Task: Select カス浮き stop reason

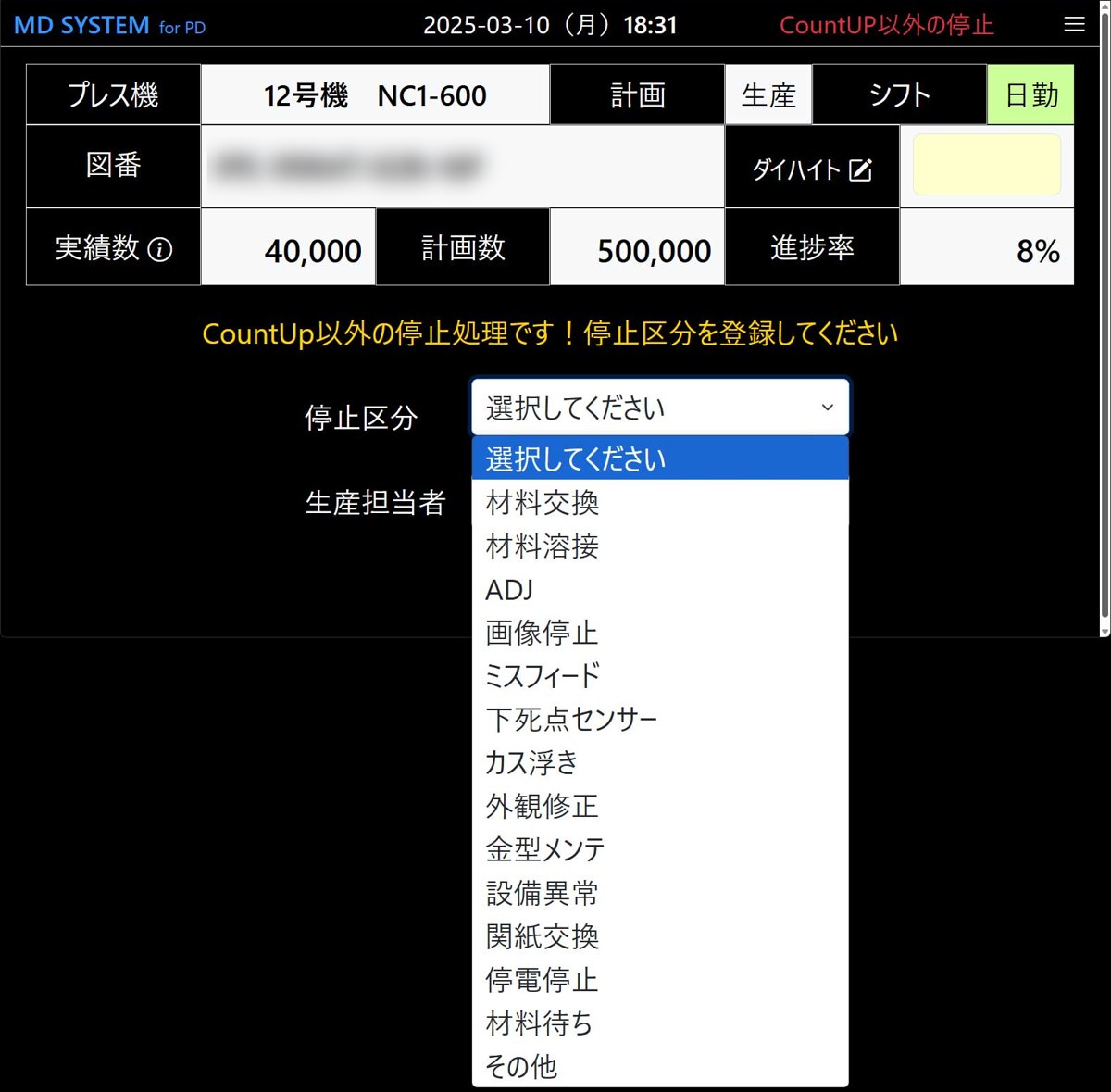Action: click(660, 762)
